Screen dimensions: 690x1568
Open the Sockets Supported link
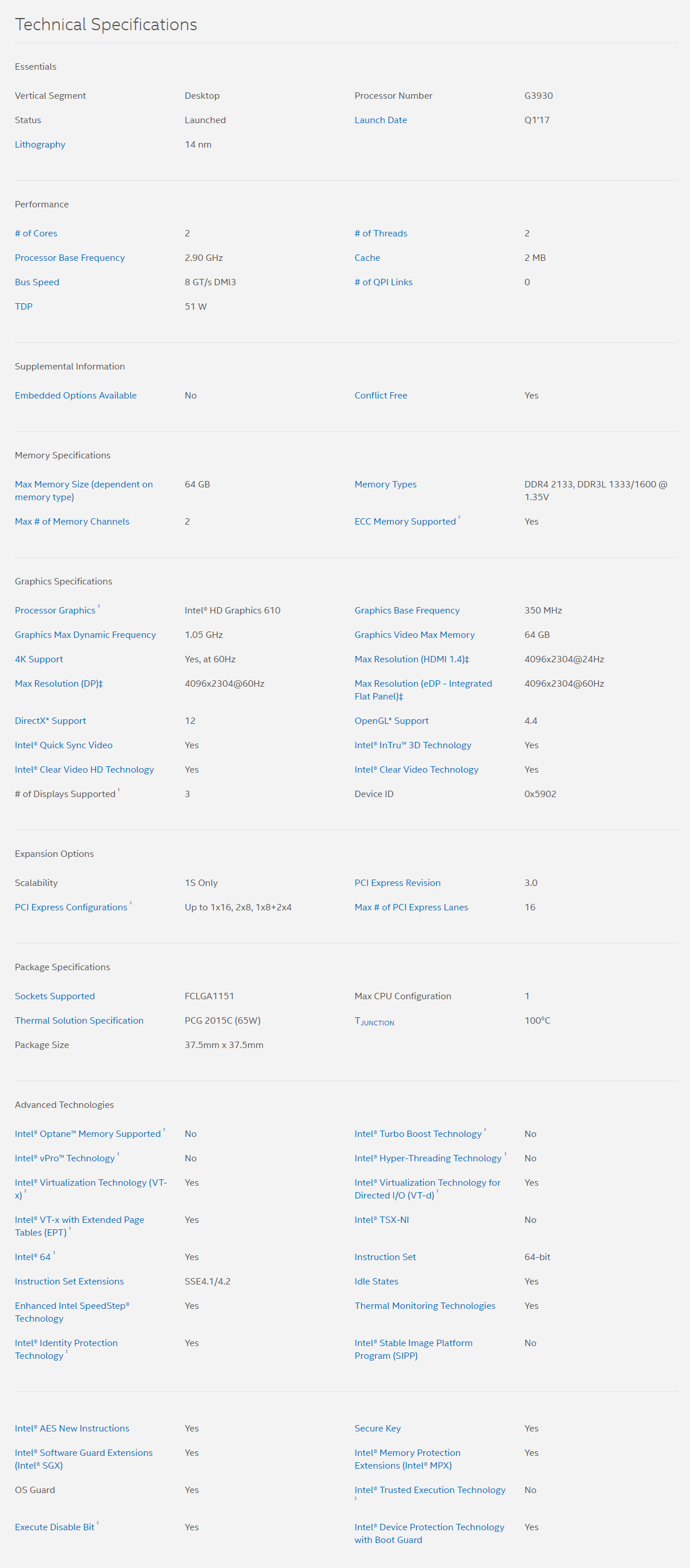coord(55,995)
